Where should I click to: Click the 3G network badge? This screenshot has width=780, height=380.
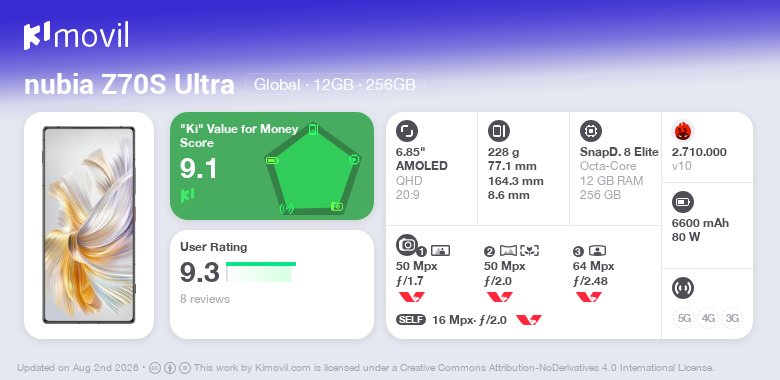click(732, 318)
